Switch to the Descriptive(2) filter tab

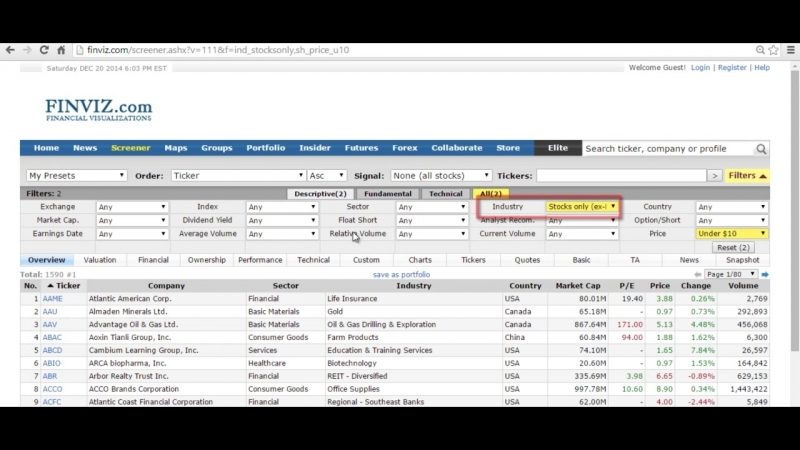click(x=320, y=194)
